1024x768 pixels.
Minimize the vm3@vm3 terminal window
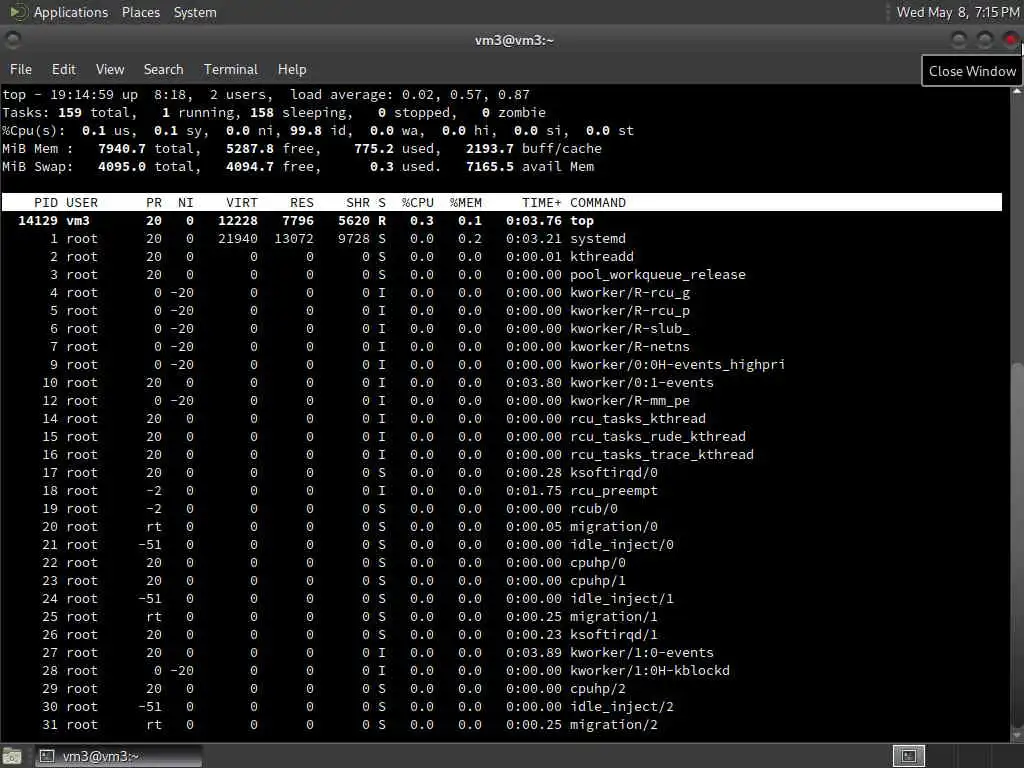(959, 40)
